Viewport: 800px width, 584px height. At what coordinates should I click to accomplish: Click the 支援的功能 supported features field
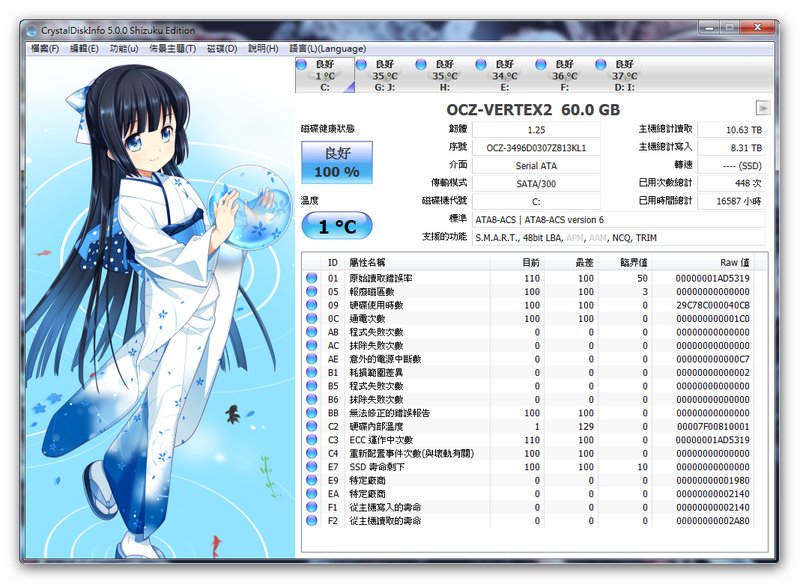[619, 238]
